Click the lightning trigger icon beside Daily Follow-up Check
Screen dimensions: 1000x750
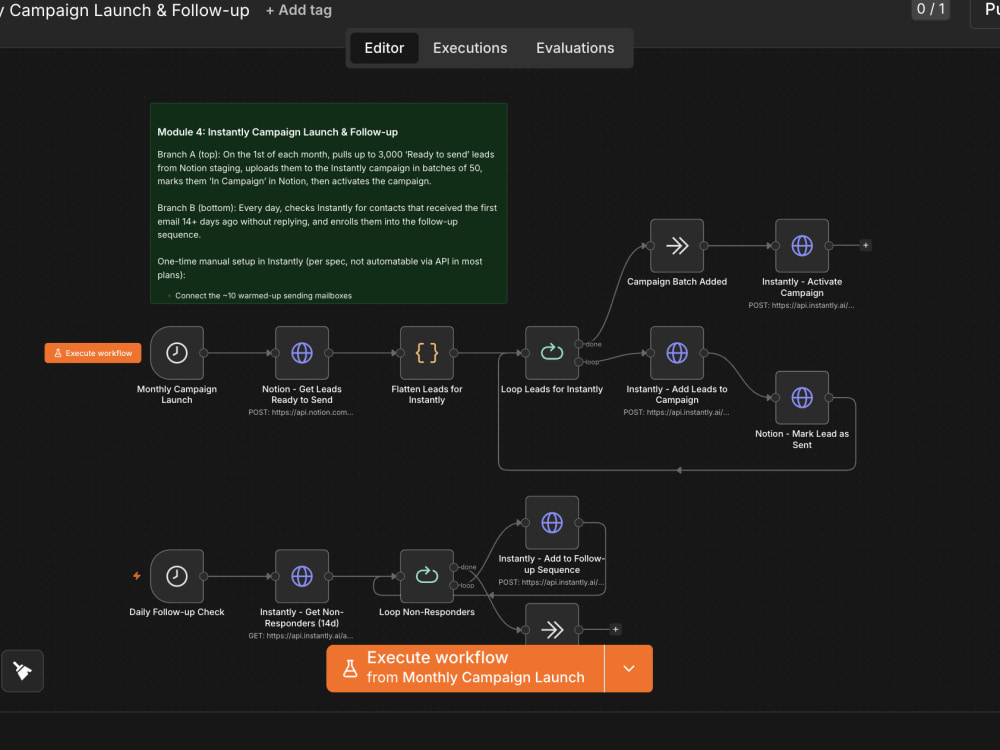(x=136, y=576)
